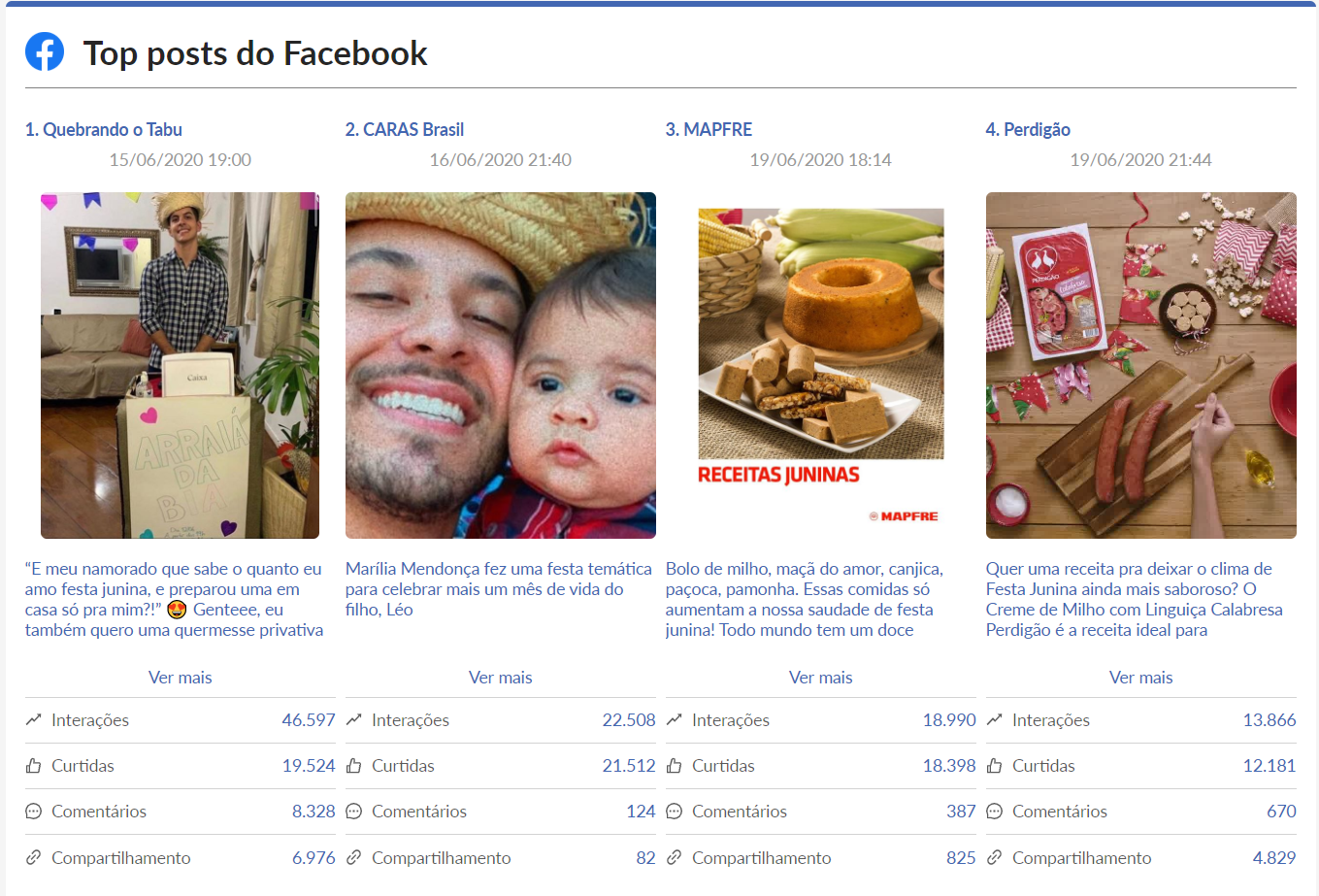Click the Marília Mendonça post description text
Screen dimensions: 1319x896
pyautogui.click(x=498, y=589)
